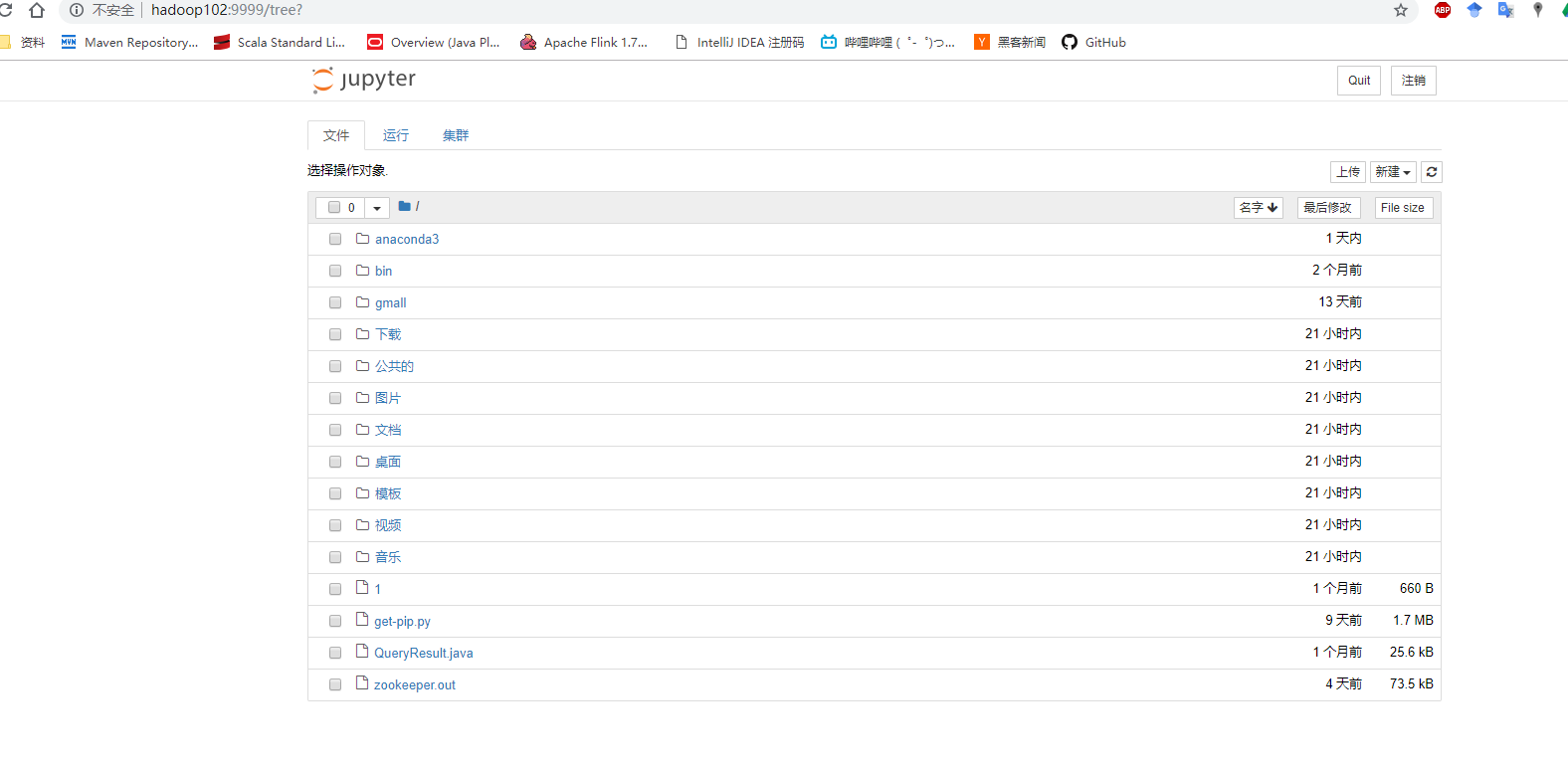
Task: Open the bilibili bookmark
Action: click(x=887, y=42)
